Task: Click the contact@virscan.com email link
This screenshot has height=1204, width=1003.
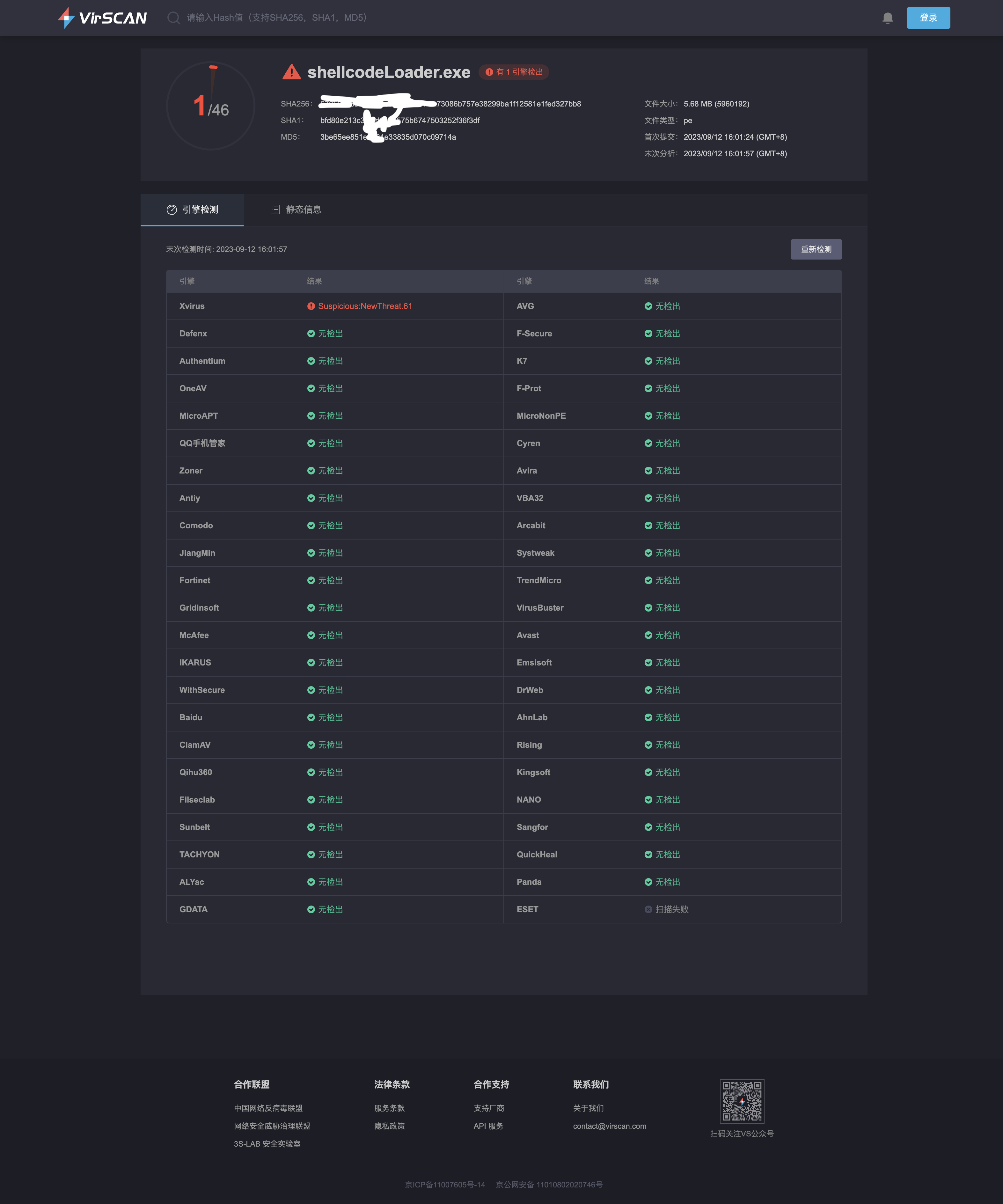Action: pos(609,1126)
